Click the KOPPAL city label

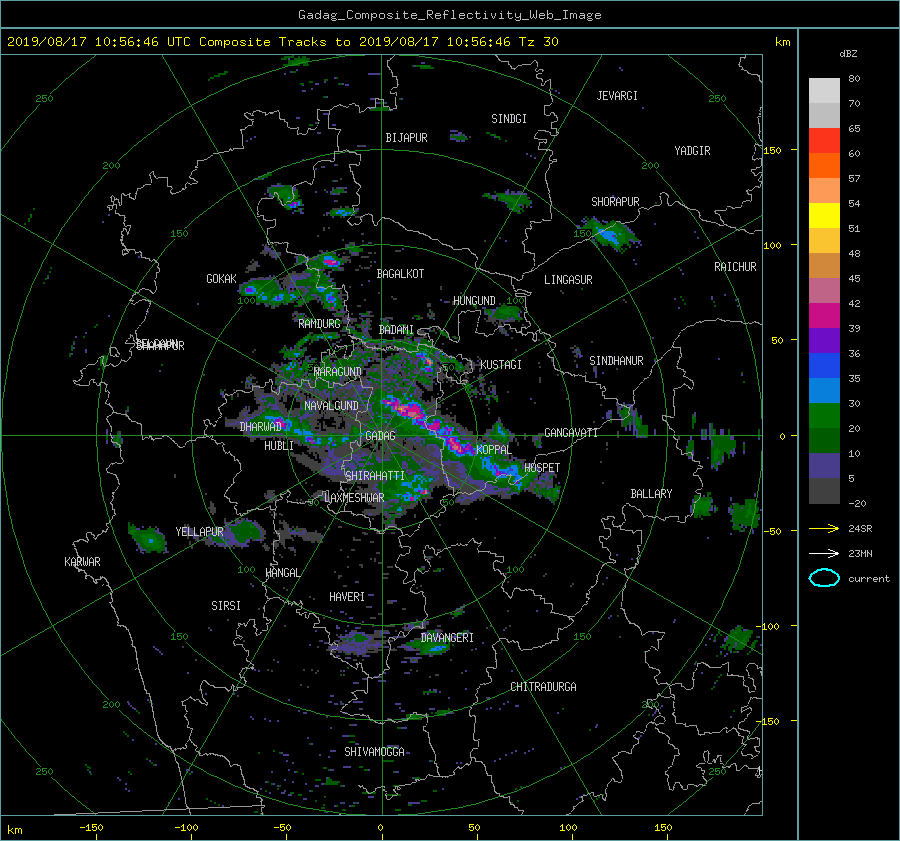point(493,450)
